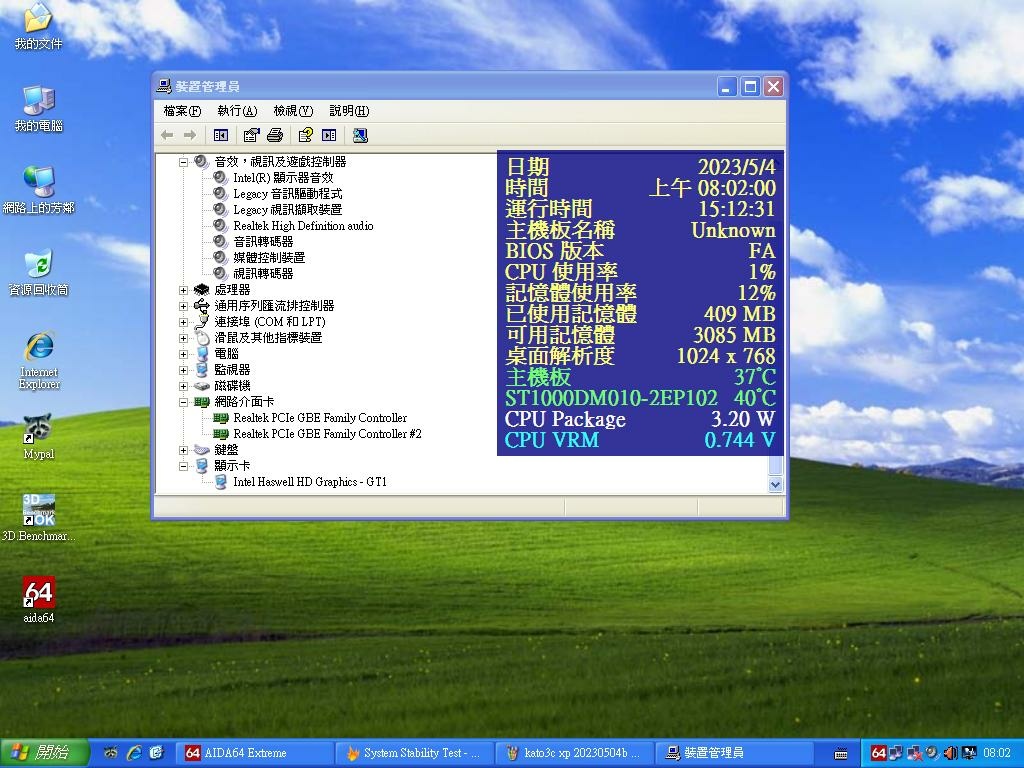1024x768 pixels.
Task: Click the disconnected network tray icon with red X
Action: point(915,753)
